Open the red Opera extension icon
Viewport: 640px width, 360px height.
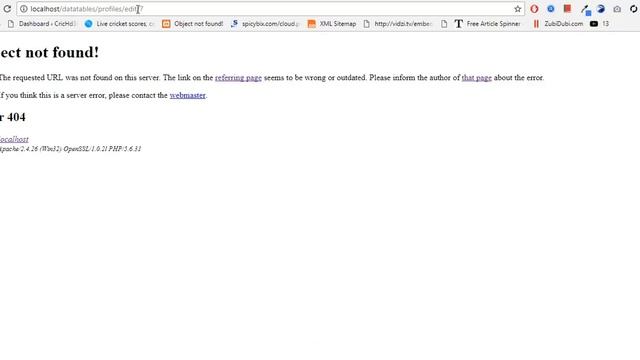[x=534, y=9]
